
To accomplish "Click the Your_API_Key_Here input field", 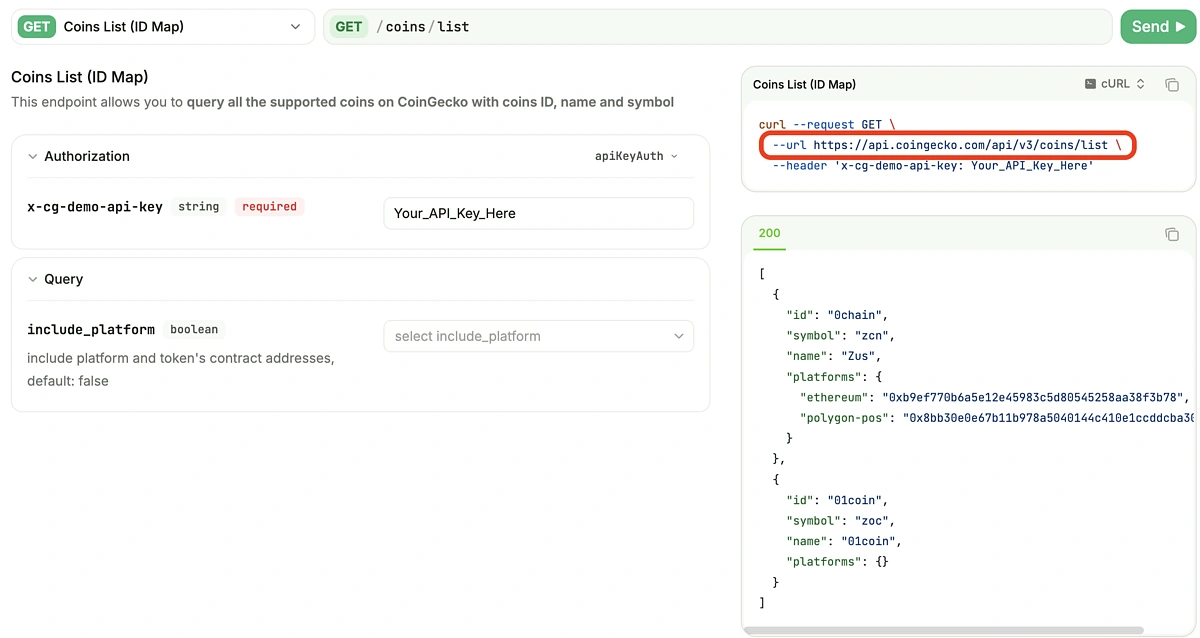I will coord(538,213).
